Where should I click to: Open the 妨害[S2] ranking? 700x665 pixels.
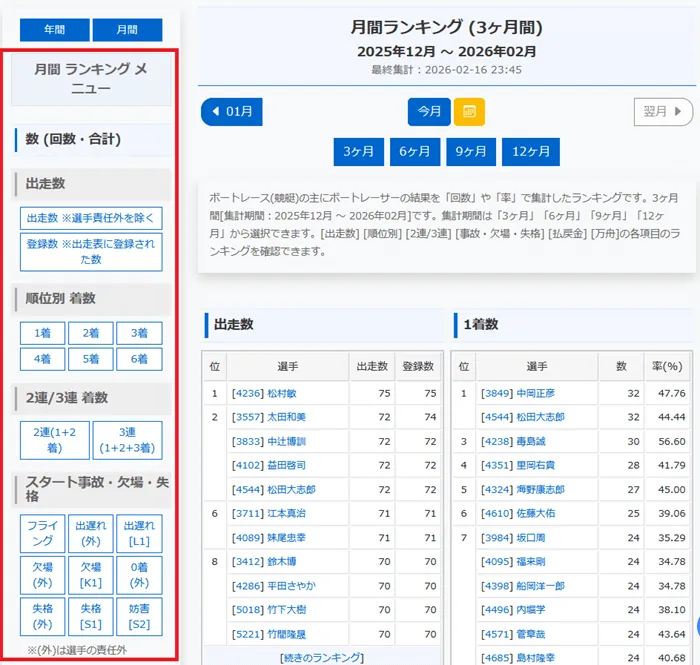coord(139,617)
